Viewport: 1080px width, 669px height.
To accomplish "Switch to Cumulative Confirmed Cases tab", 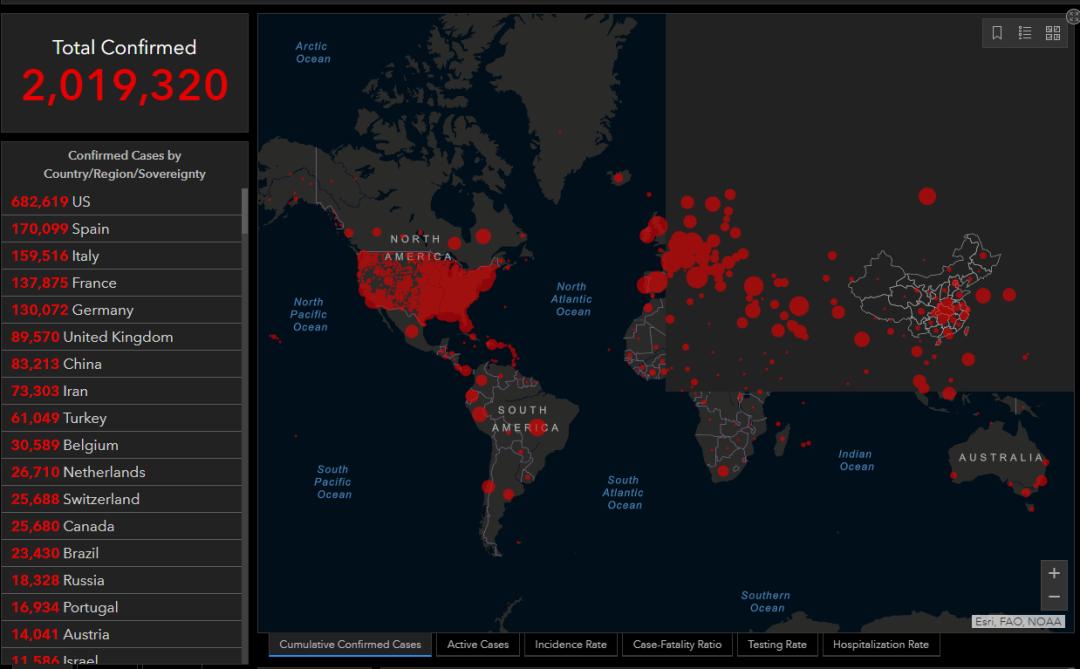I will pyautogui.click(x=350, y=644).
